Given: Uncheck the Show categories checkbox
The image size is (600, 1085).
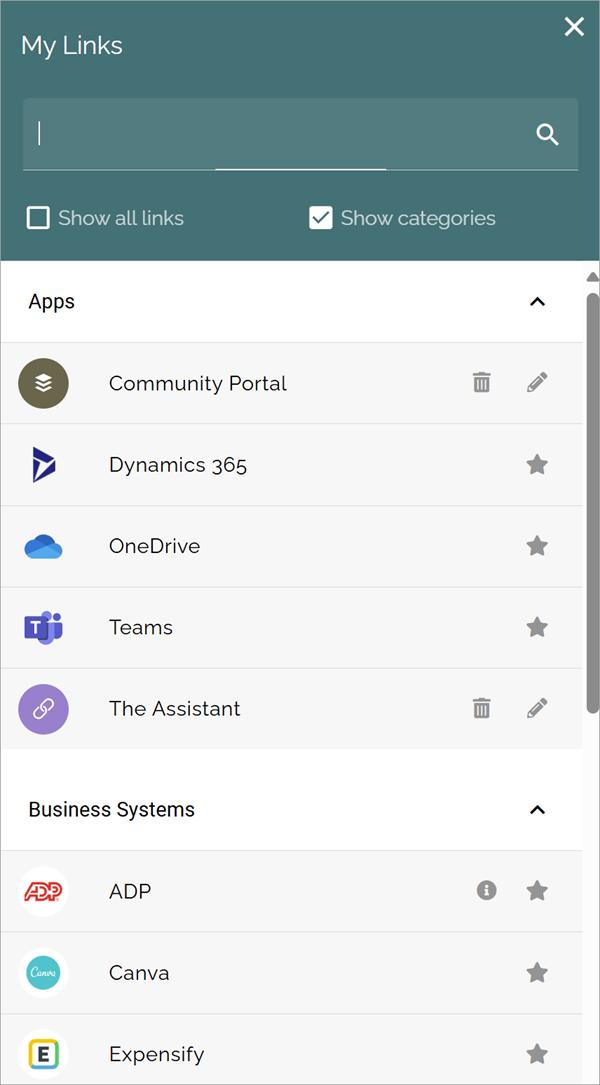Looking at the screenshot, I should tap(321, 218).
